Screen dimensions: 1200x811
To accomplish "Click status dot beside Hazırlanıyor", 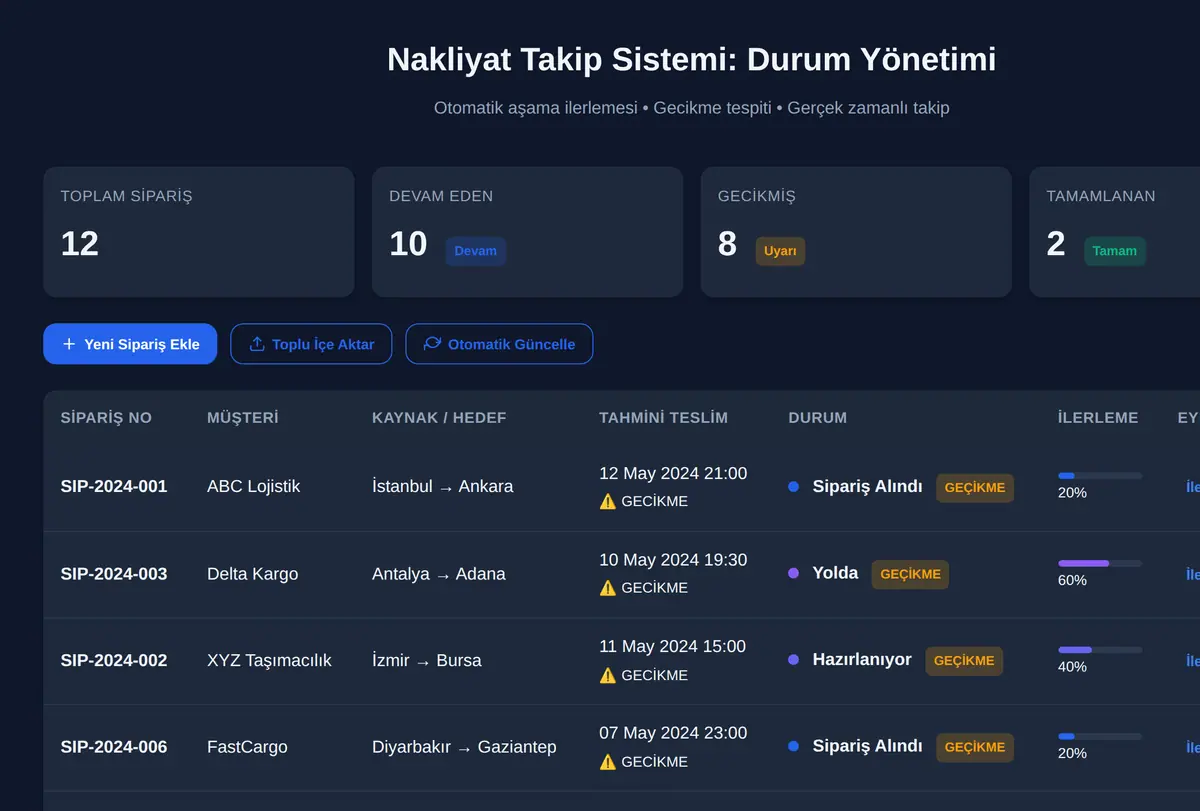I will 794,660.
